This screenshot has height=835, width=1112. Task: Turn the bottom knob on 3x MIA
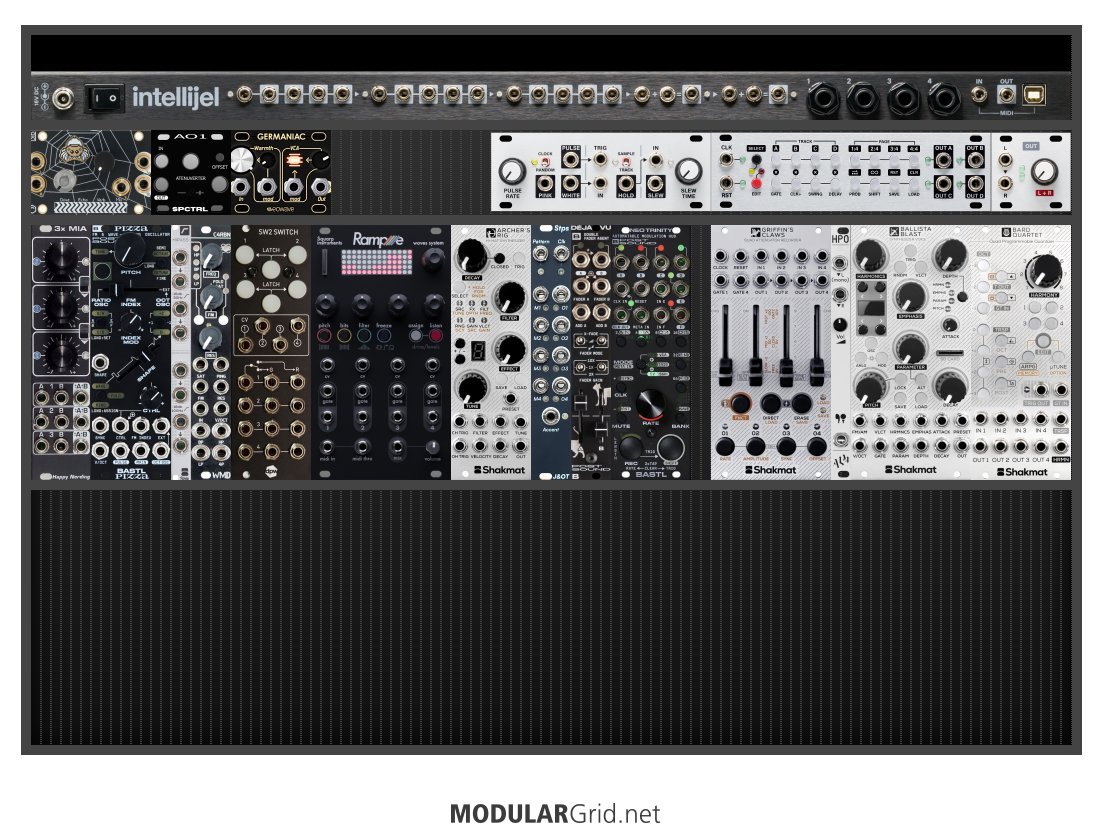click(60, 353)
